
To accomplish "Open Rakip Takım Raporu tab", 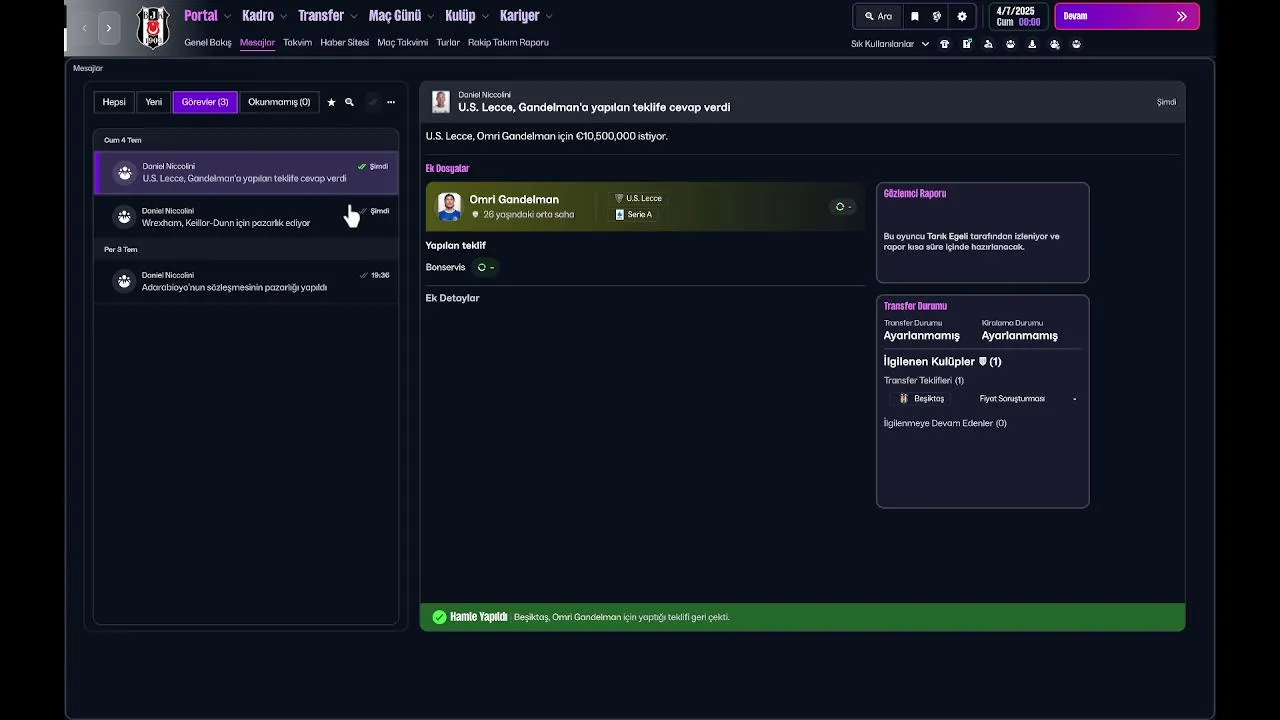I will 508,43.
